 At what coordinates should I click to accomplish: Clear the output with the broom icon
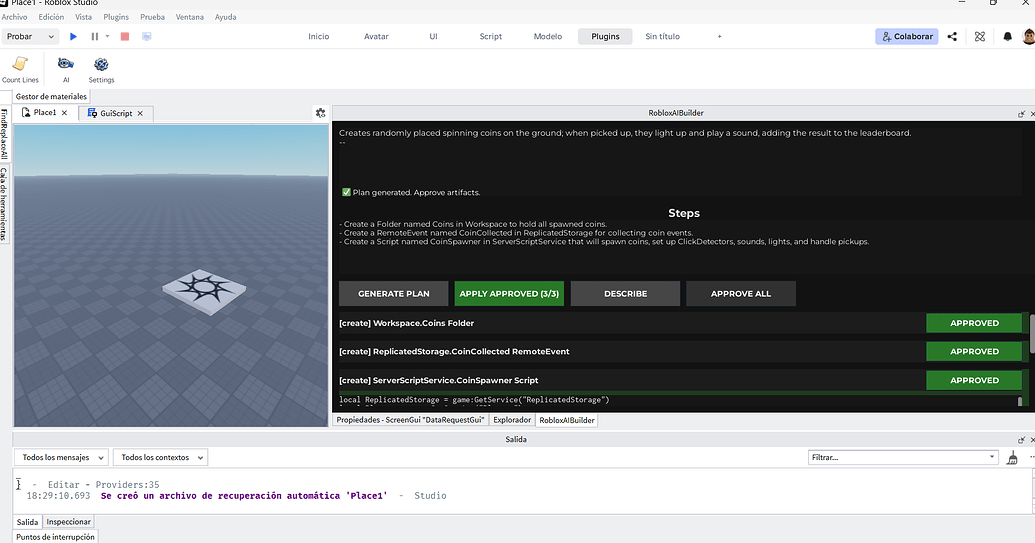click(x=1012, y=457)
